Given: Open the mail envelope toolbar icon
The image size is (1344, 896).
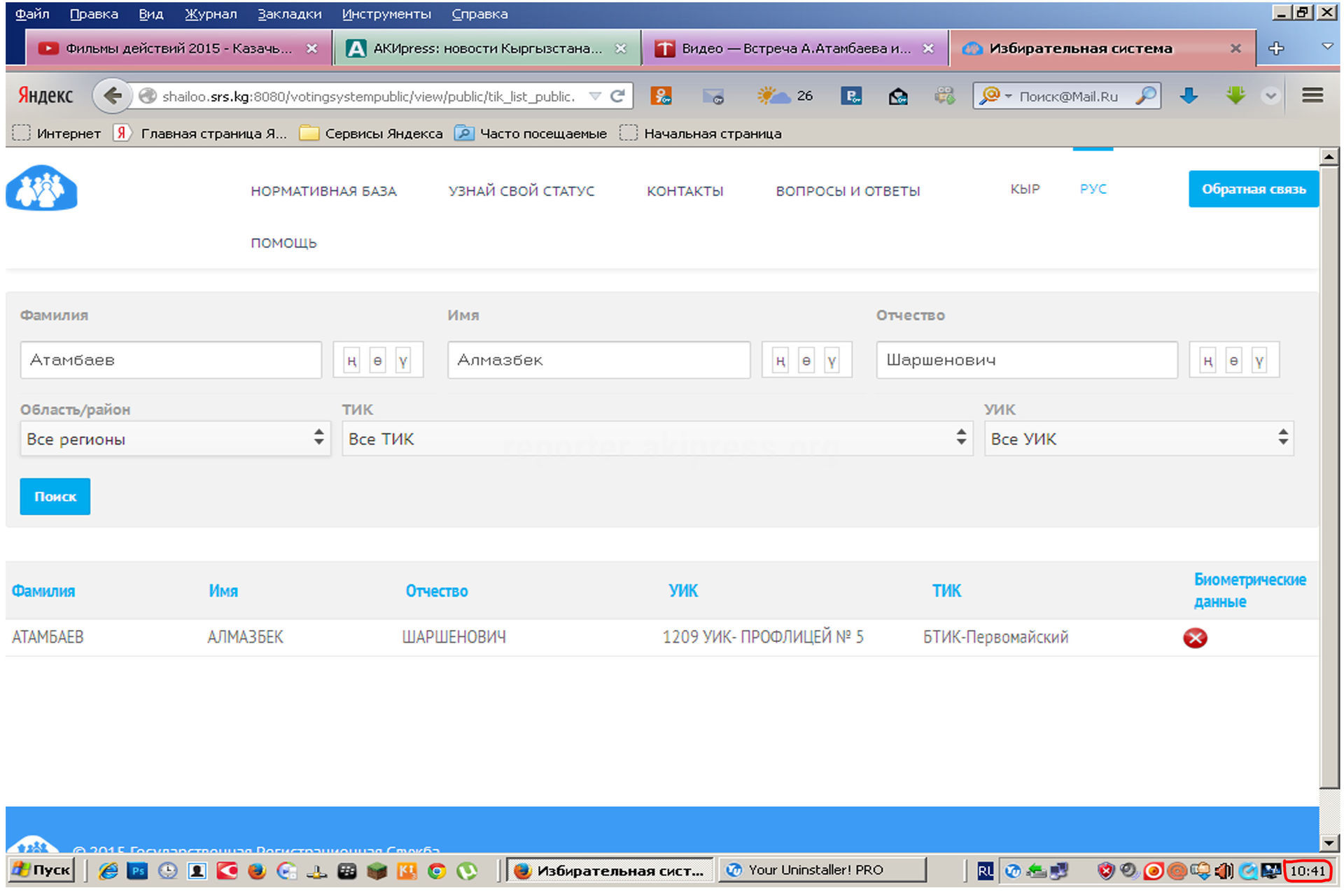Looking at the screenshot, I should [x=713, y=96].
